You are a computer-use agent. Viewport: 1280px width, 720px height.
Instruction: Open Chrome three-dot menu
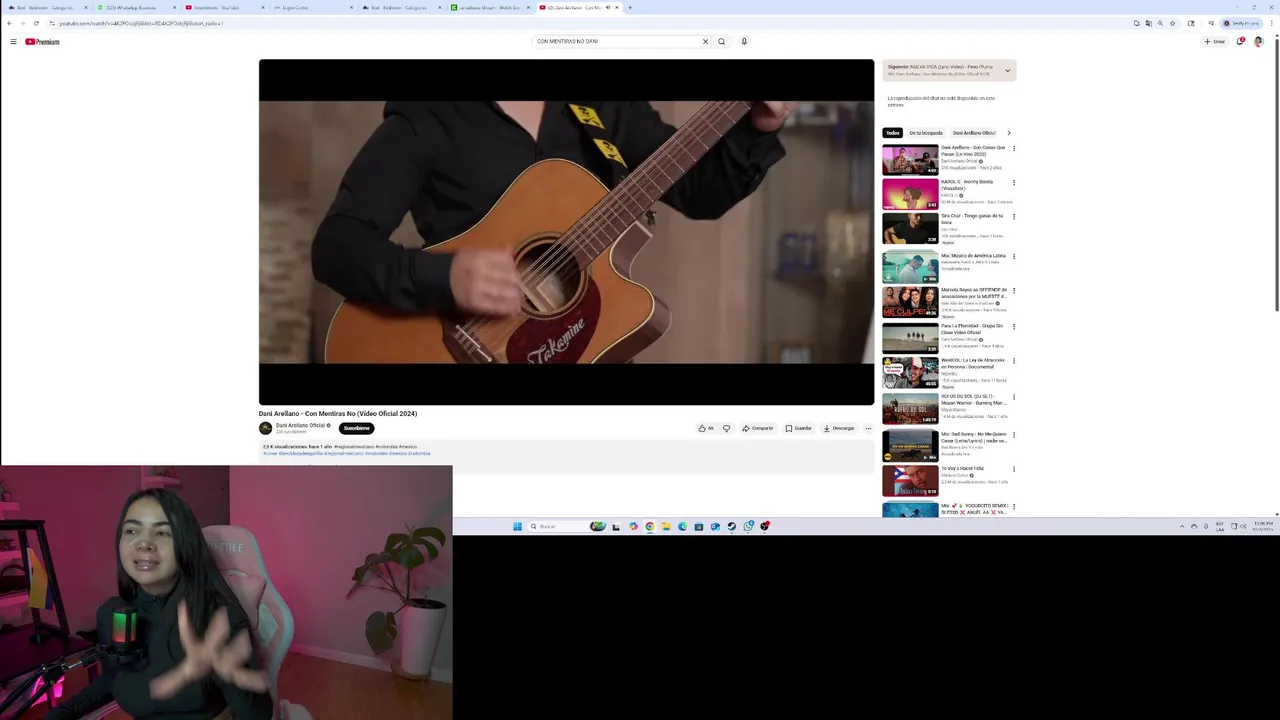[1272, 23]
